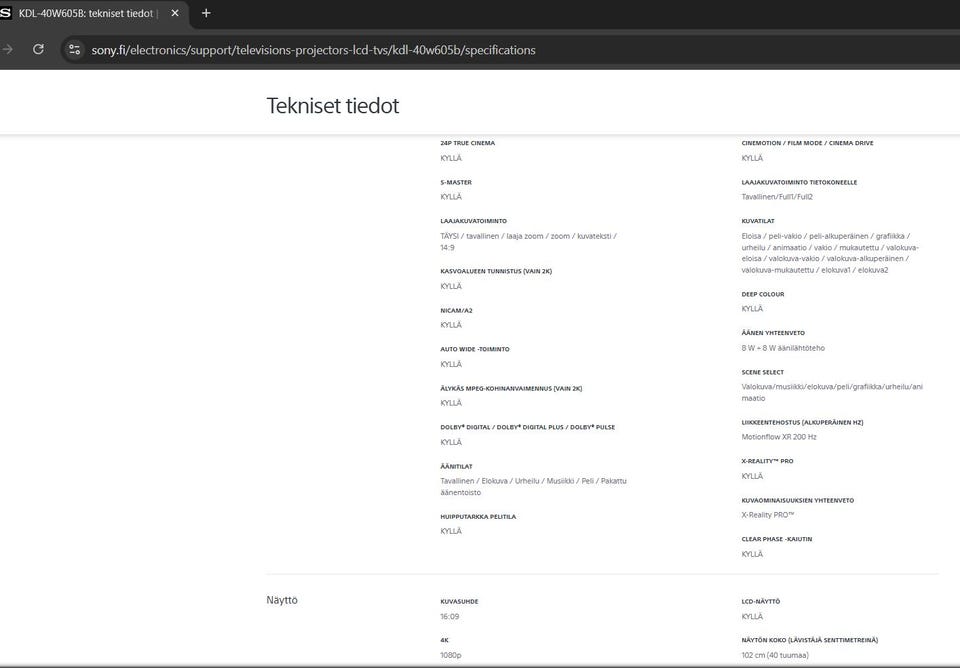Click the NICAM/A2 label

[x=456, y=310]
